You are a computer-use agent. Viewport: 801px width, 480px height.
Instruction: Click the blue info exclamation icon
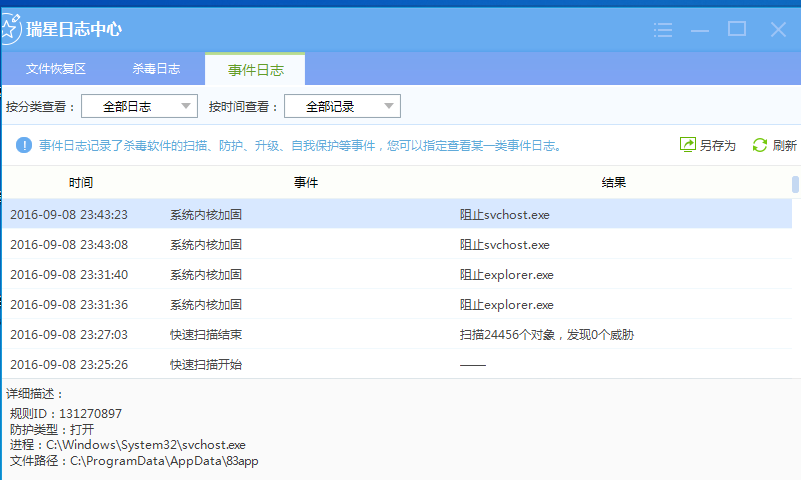[24, 145]
